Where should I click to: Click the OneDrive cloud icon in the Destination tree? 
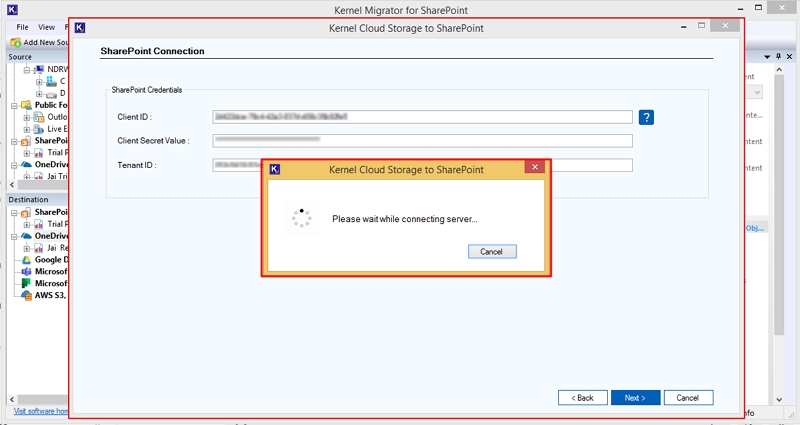(x=27, y=236)
